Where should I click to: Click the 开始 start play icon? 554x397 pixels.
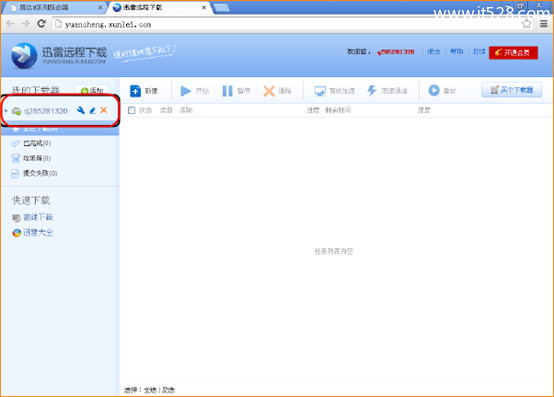tap(186, 91)
